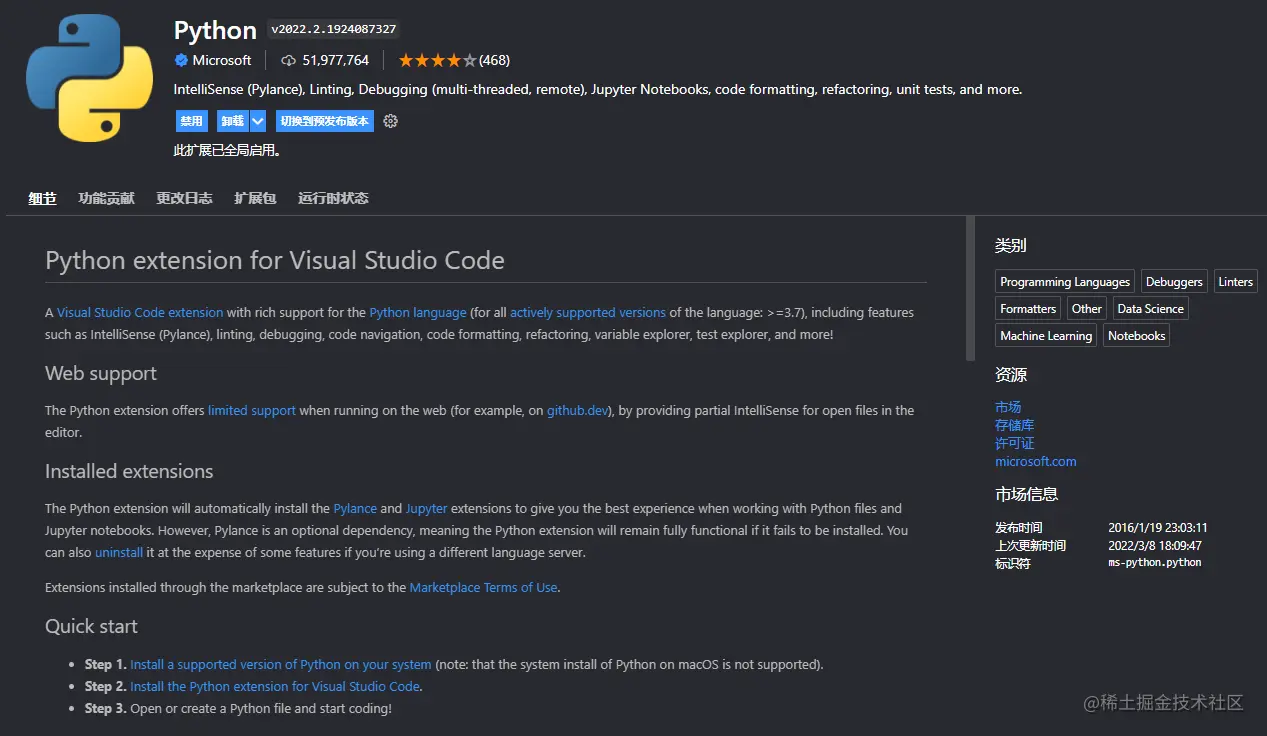The width and height of the screenshot is (1267, 736).
Task: Open the Visual Studio Code extension link
Action: [140, 312]
